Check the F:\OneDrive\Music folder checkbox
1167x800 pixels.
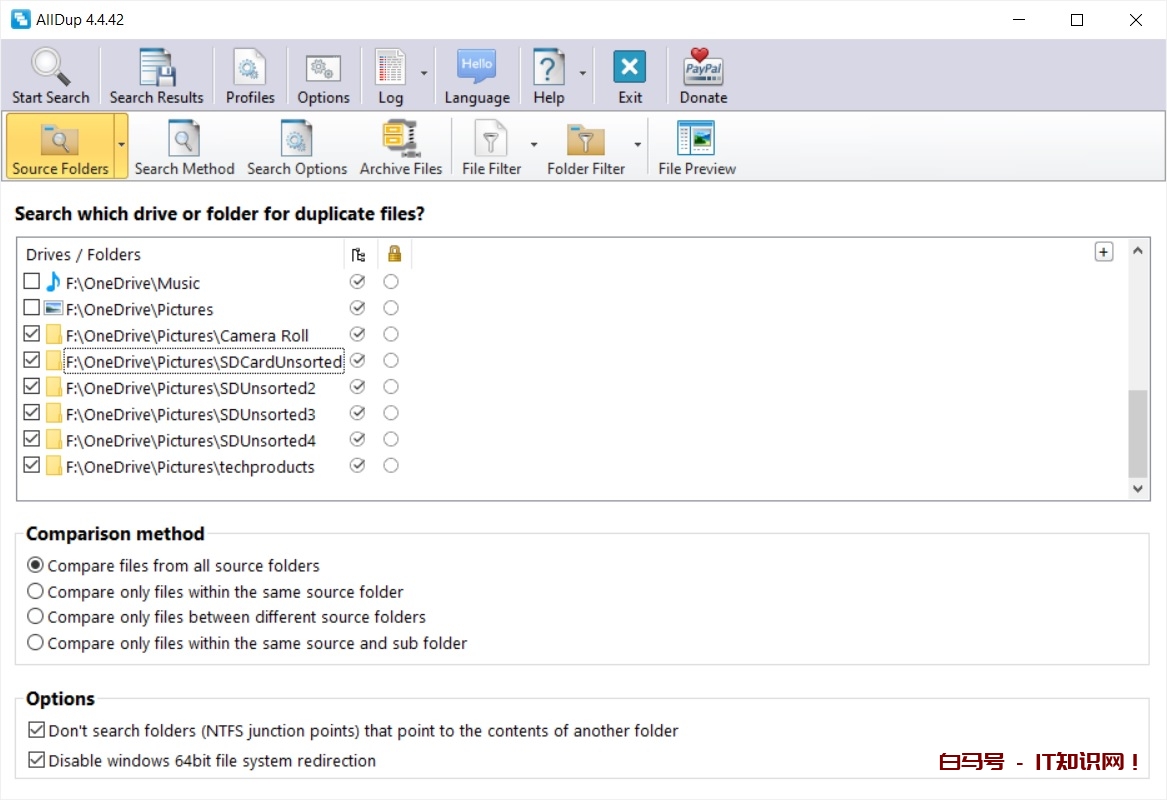[x=32, y=283]
